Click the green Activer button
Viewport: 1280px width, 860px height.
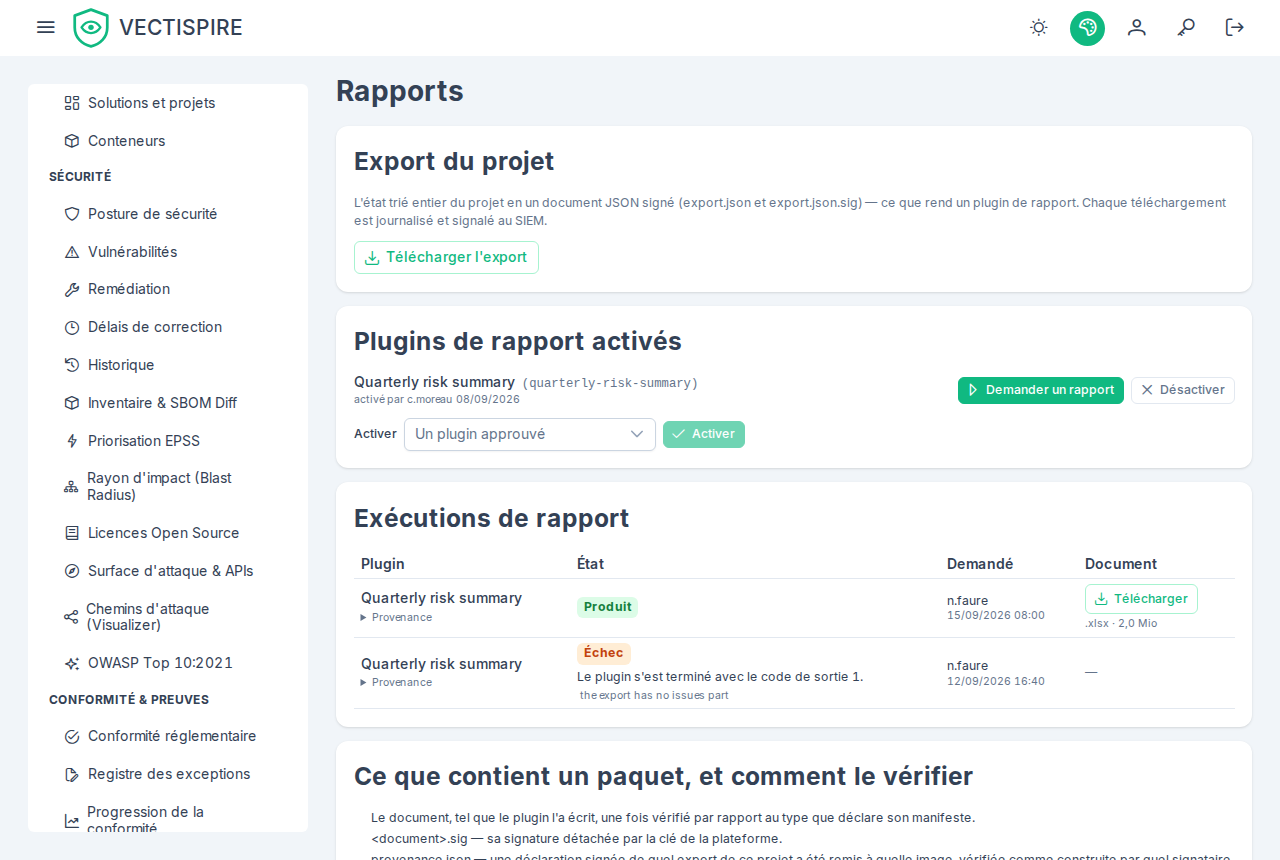pos(704,434)
